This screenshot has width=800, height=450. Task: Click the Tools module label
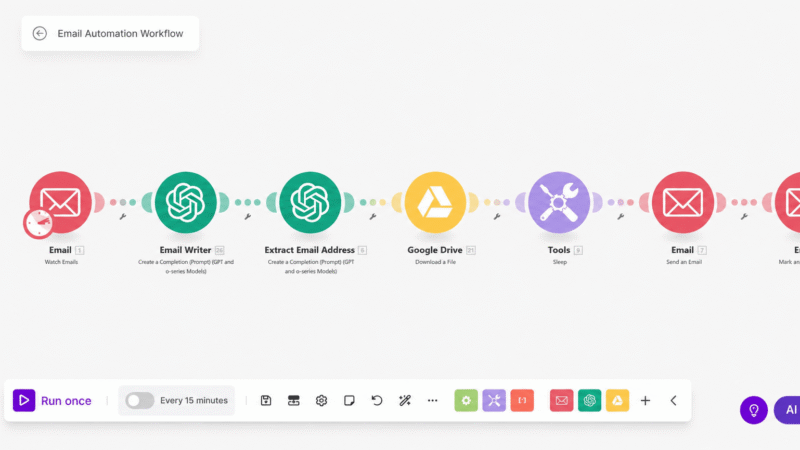(x=559, y=250)
